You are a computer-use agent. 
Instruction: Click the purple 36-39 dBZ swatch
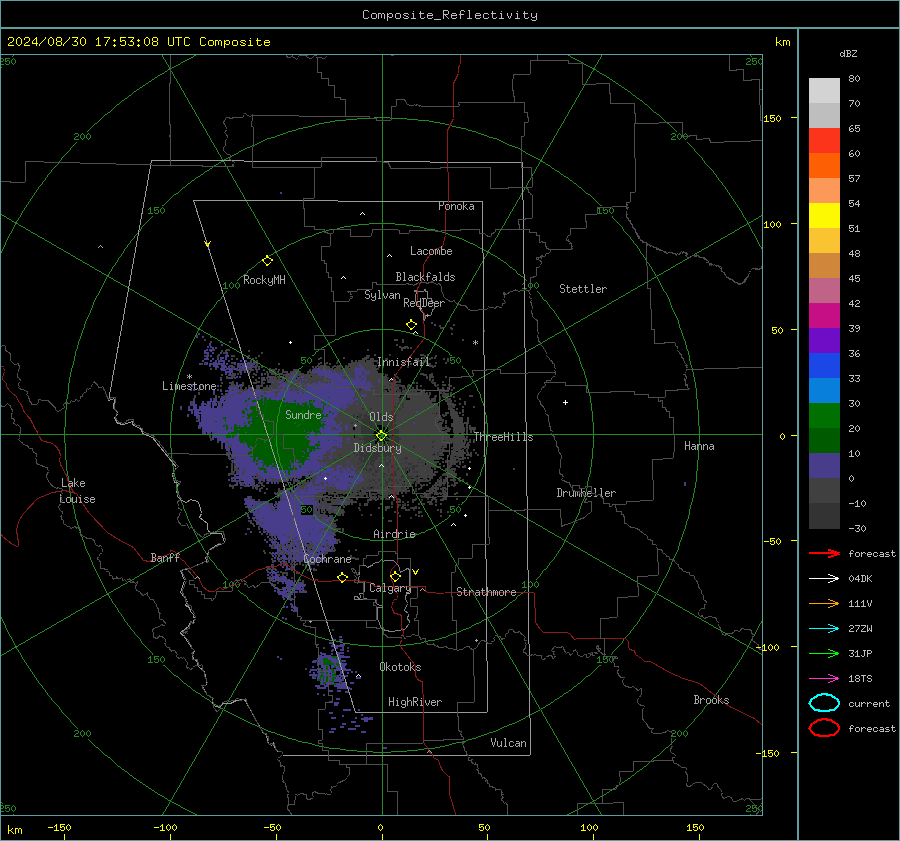click(x=824, y=341)
